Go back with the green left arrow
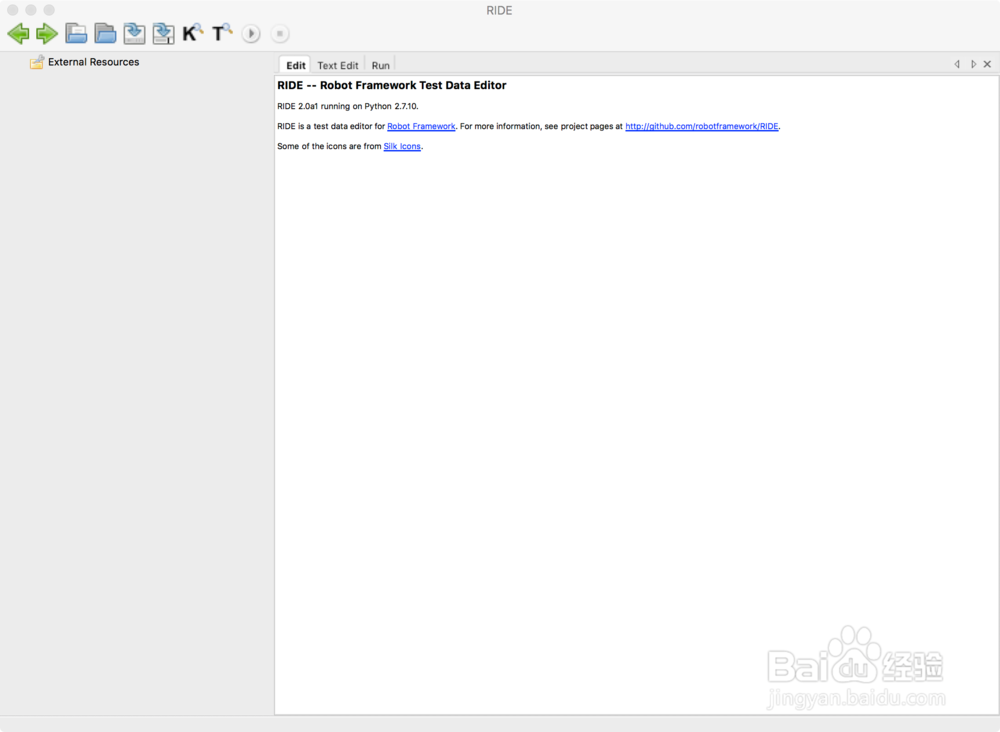This screenshot has height=732, width=1000. pos(18,33)
